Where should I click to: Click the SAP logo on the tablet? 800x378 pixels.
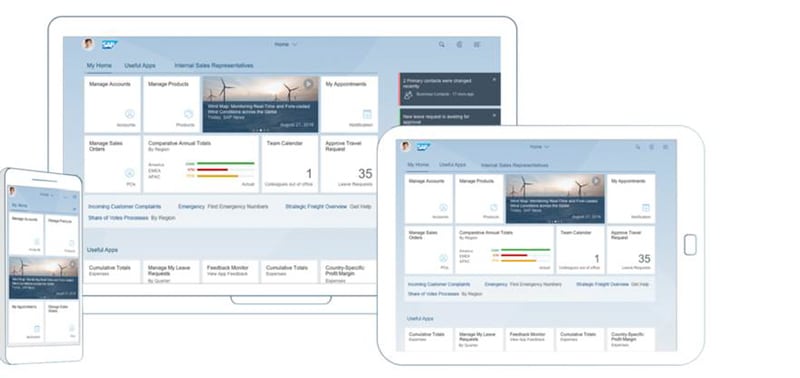tap(423, 147)
